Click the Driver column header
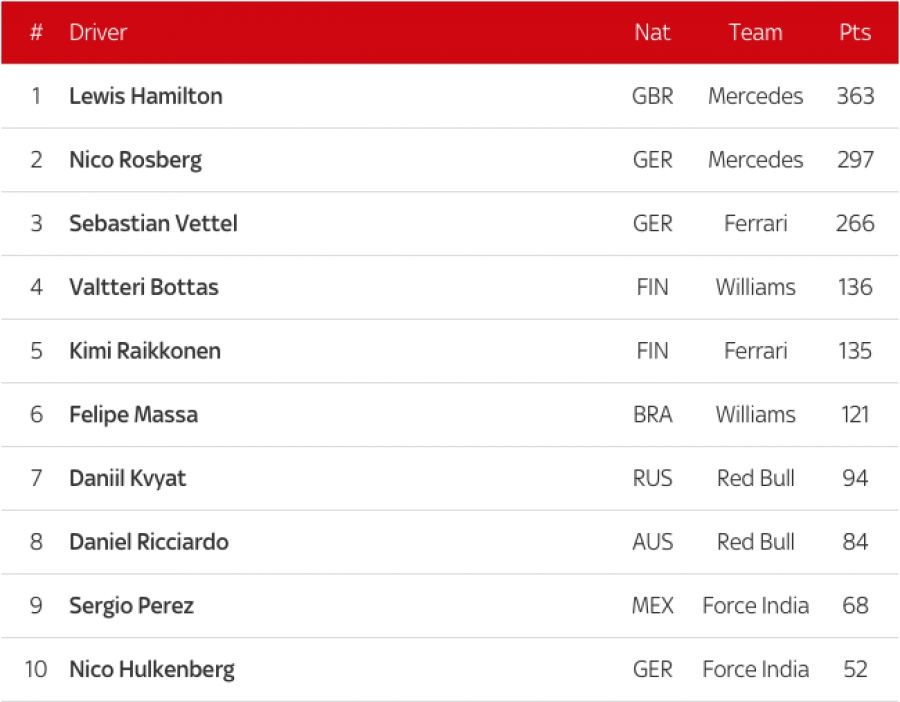The width and height of the screenshot is (900, 702). (98, 32)
